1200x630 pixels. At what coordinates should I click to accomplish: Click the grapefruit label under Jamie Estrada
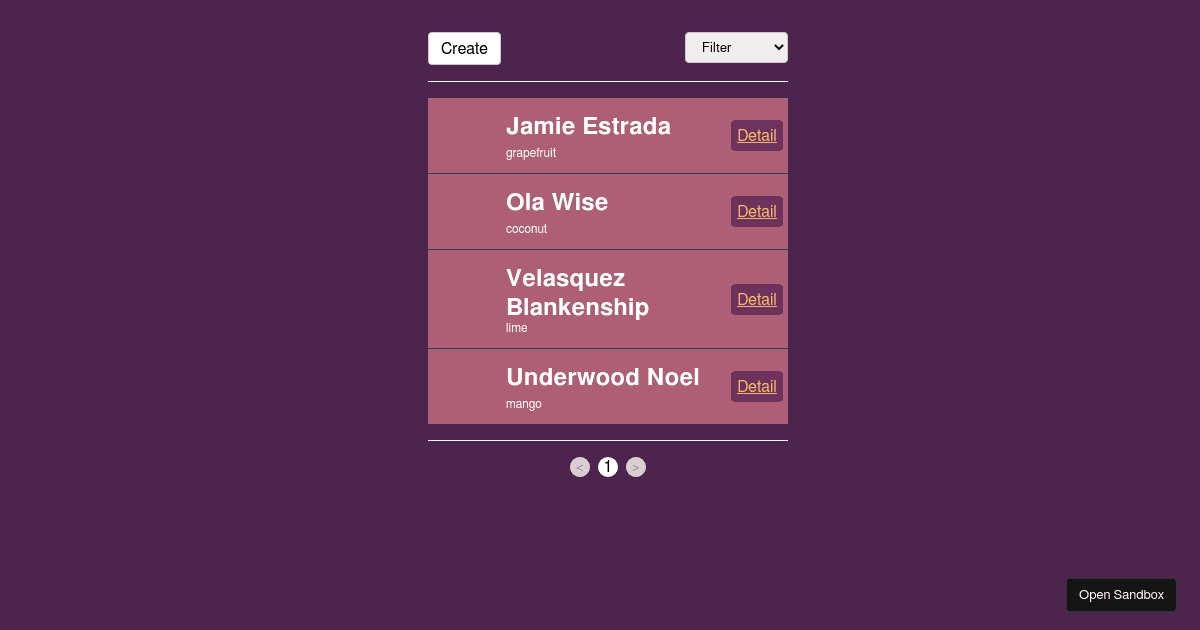coord(531,153)
